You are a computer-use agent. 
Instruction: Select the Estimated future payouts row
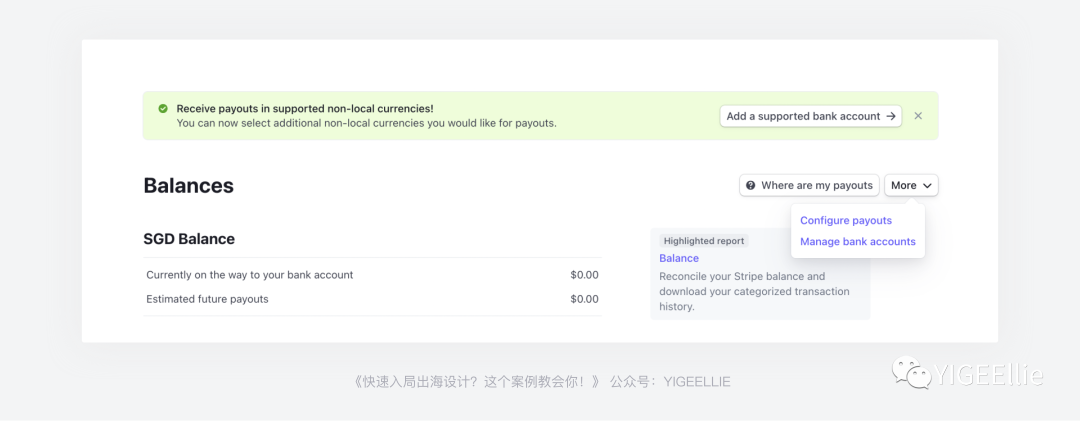[207, 299]
